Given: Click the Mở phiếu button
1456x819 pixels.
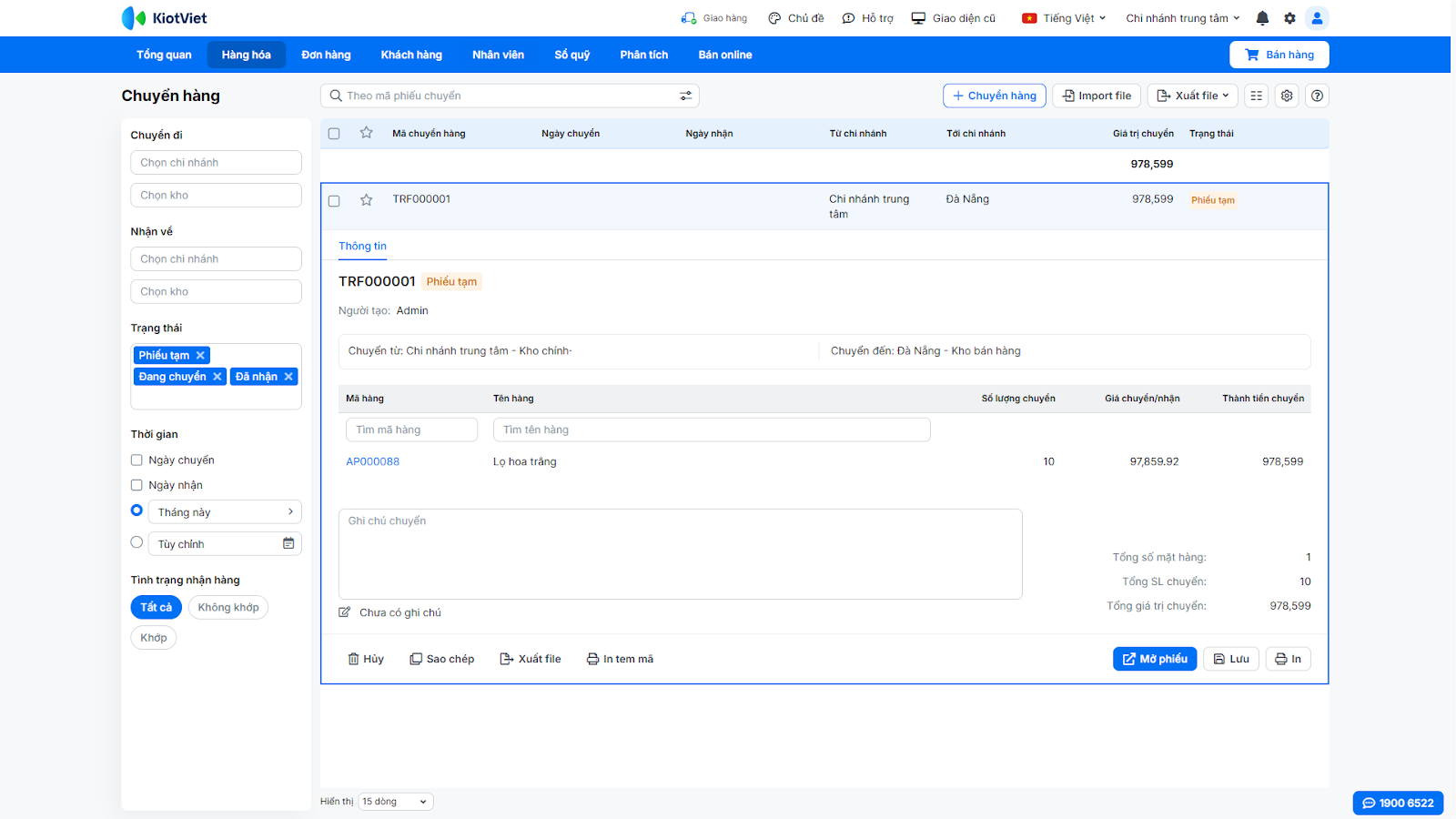Looking at the screenshot, I should (x=1154, y=659).
